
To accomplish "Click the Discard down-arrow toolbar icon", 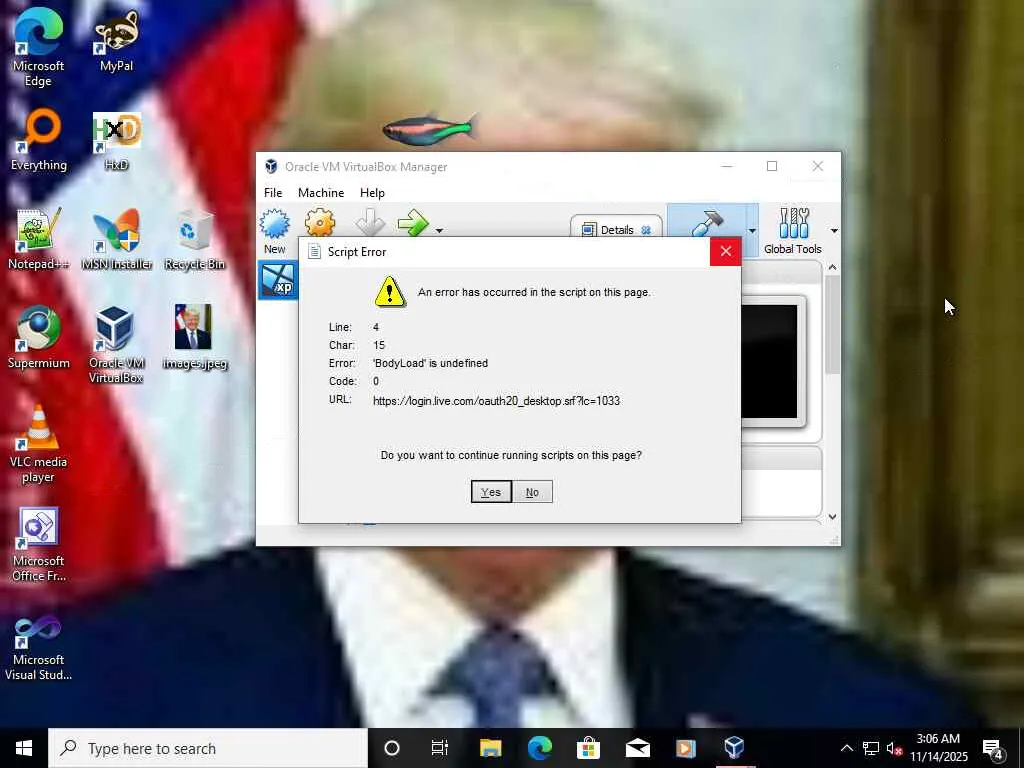I will [370, 223].
